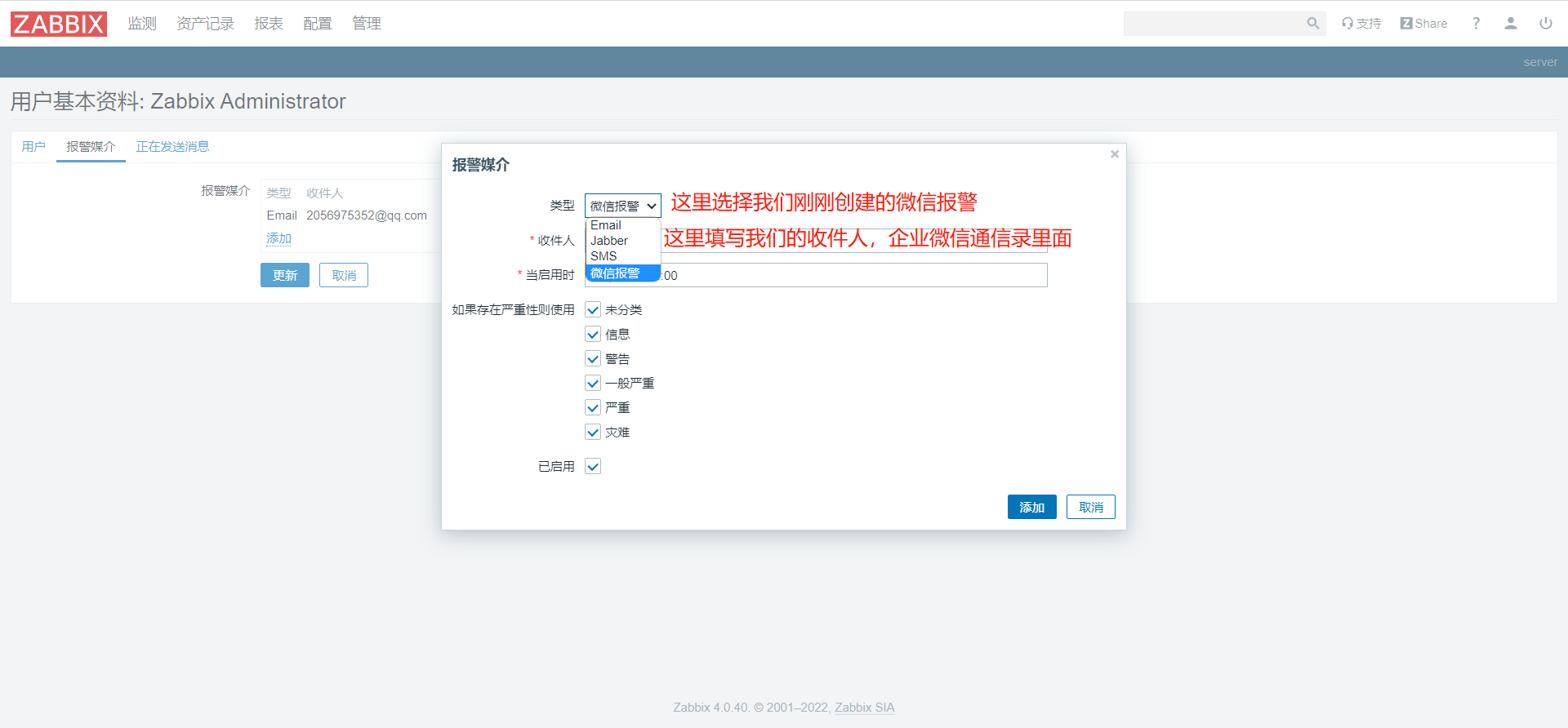The image size is (1568, 728).
Task: Open the user profile icon
Action: tap(1511, 24)
